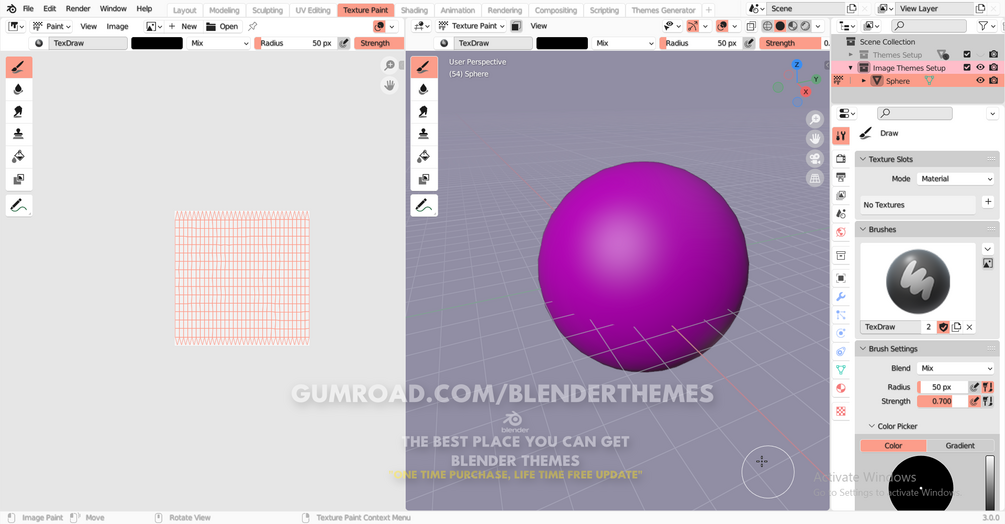Viewport: 1005px width, 524px height.
Task: Open the Modifier wrench properties tab
Action: (x=841, y=297)
